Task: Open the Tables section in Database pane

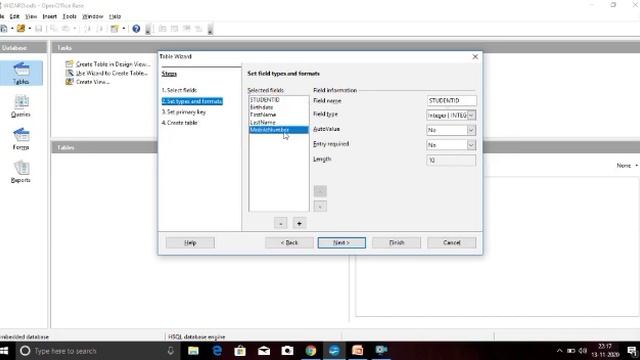Action: [x=21, y=73]
